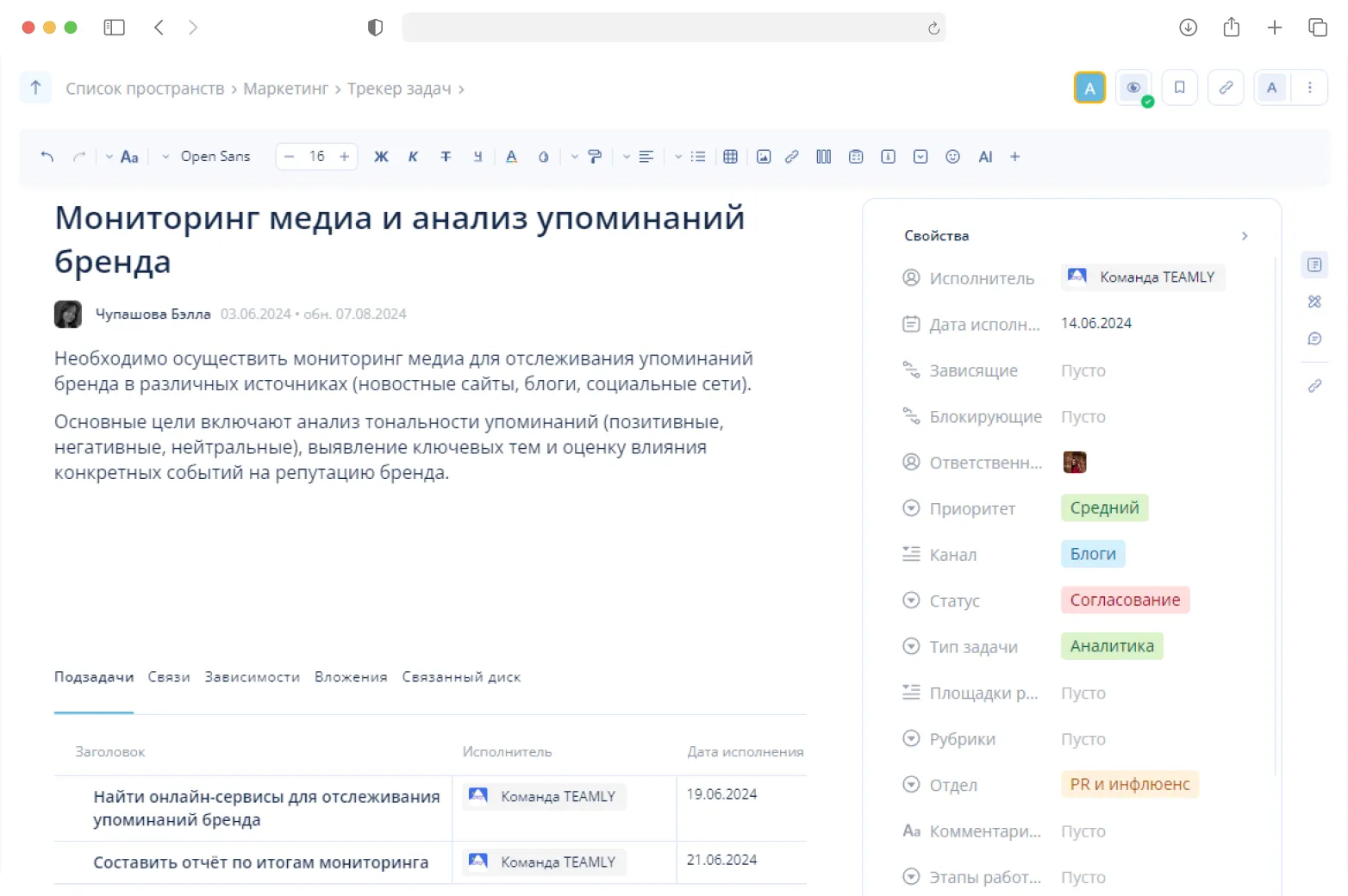Increase font size with plus button

[345, 157]
